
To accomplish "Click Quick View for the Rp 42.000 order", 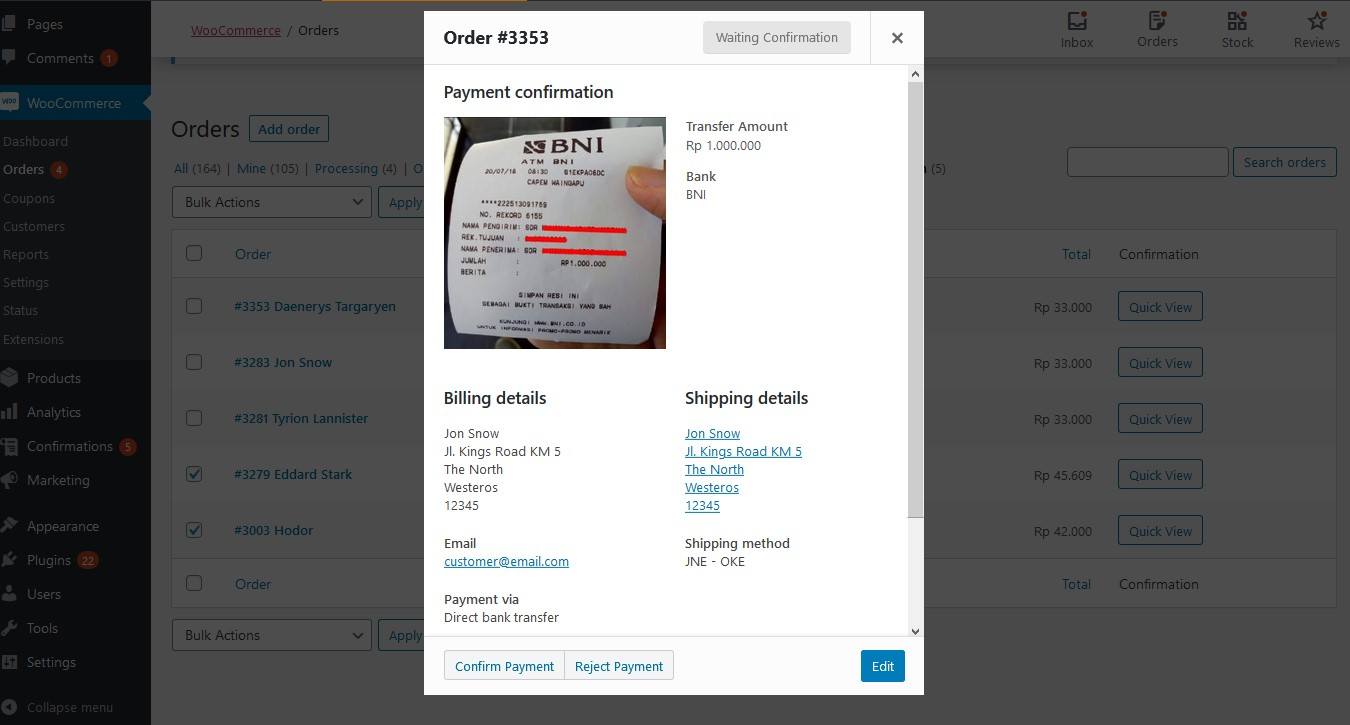I will [1160, 531].
